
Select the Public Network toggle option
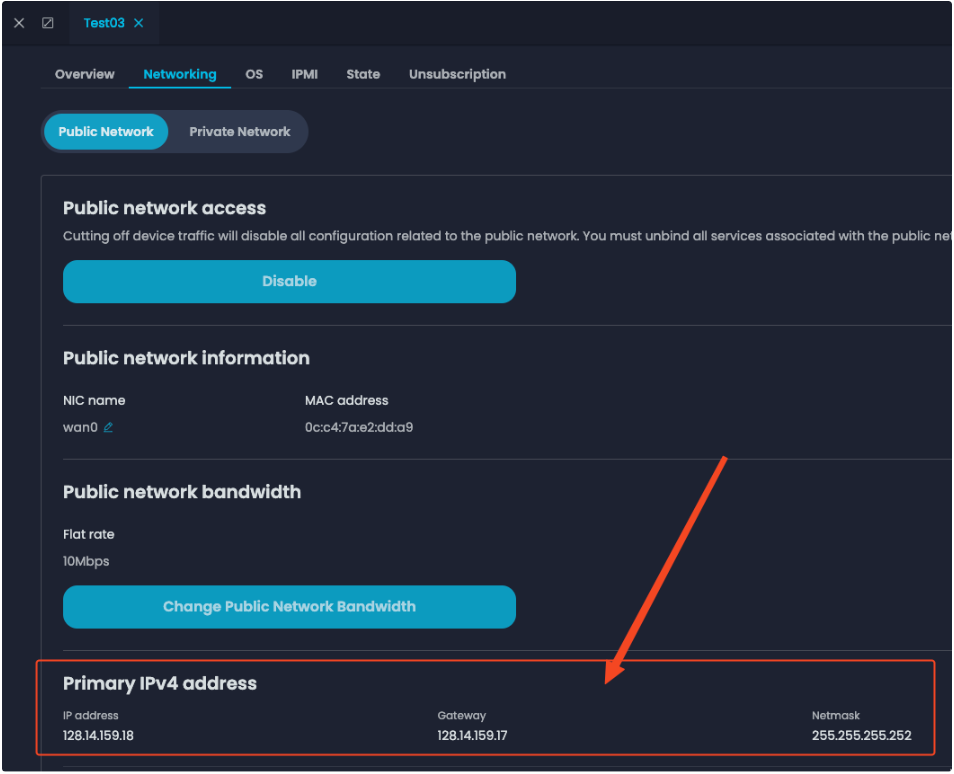click(x=106, y=131)
